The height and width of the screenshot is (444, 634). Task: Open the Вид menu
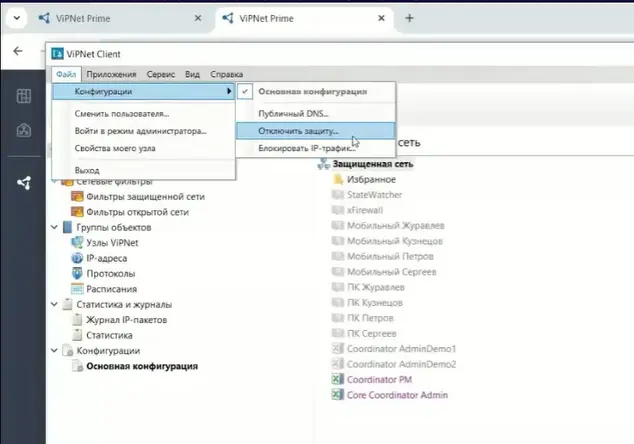(x=192, y=74)
